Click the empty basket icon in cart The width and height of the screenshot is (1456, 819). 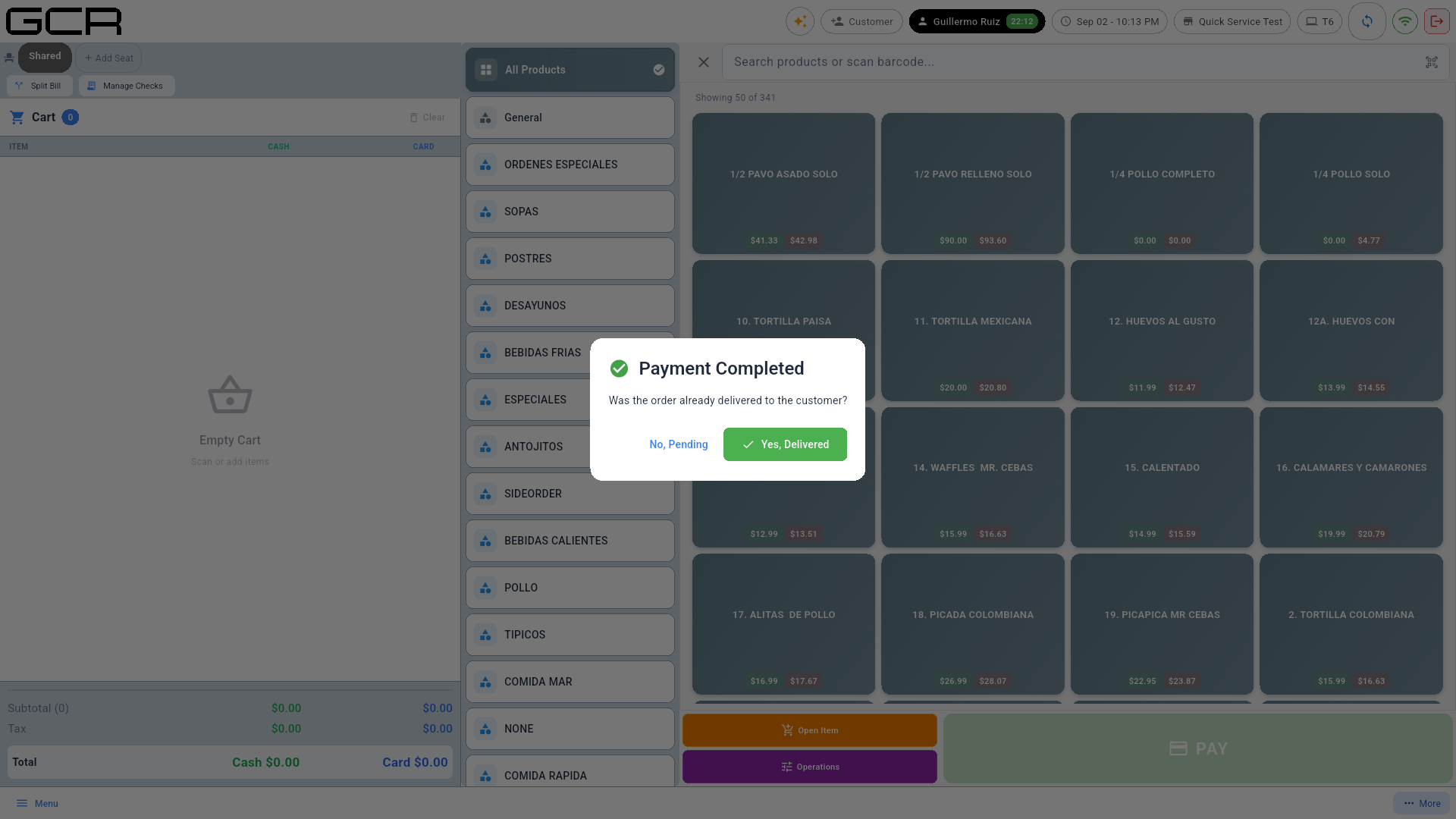(x=230, y=395)
